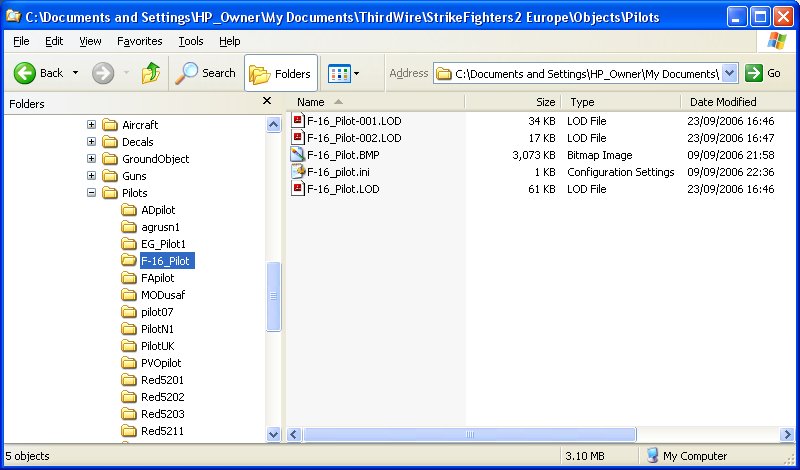Open the Back history dropdown arrow
The height and width of the screenshot is (470, 800).
[76, 73]
